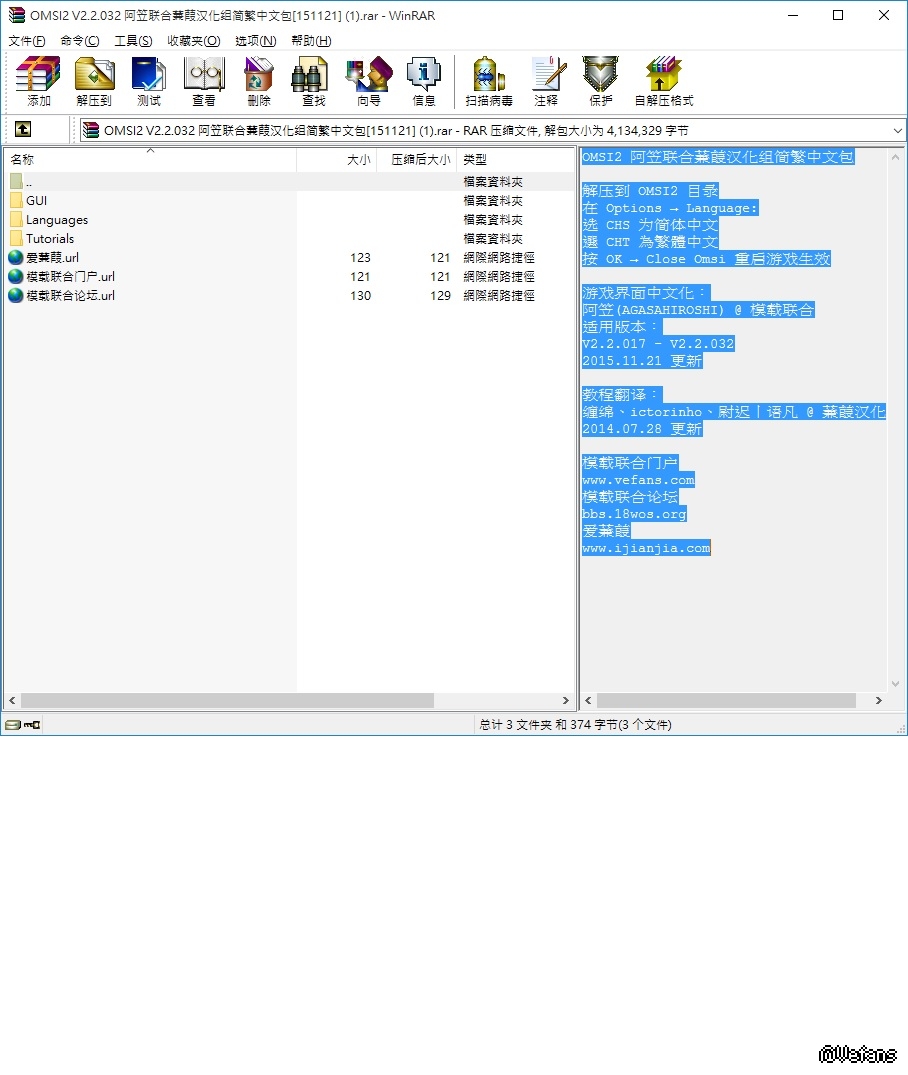Sort by Packed Size (压缩后大小) header
The width and height of the screenshot is (908, 1075).
416,159
